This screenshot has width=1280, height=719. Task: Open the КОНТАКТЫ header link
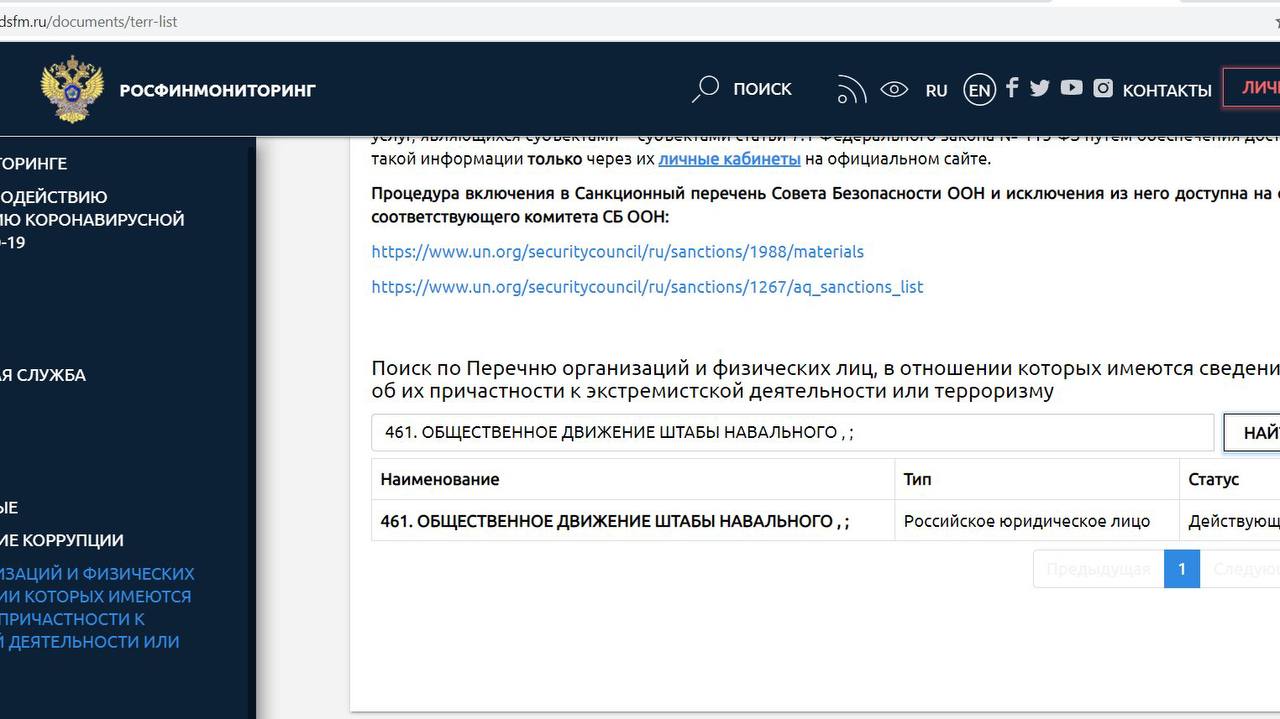point(1167,90)
